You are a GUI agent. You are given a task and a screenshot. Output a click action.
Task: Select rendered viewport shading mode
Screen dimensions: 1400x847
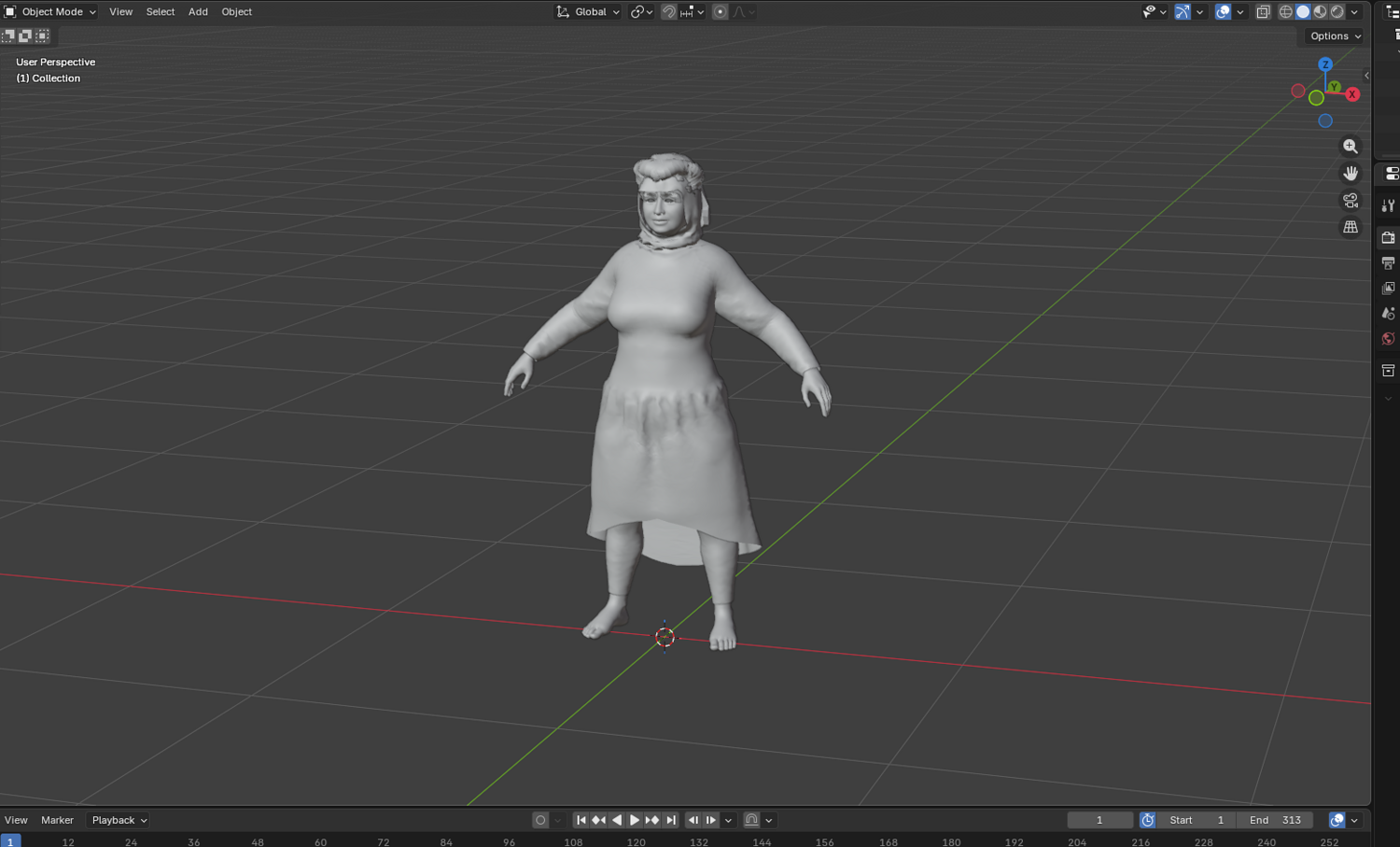click(x=1337, y=12)
